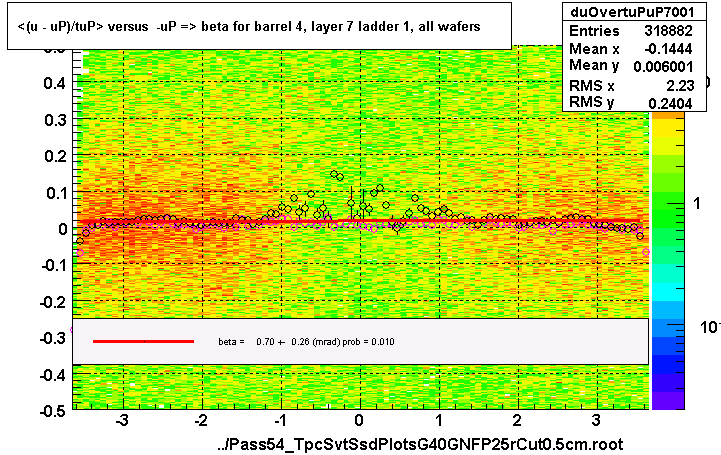The height and width of the screenshot is (455, 721).
Task: Pick the orange band atop color palette
Action: coord(668,117)
